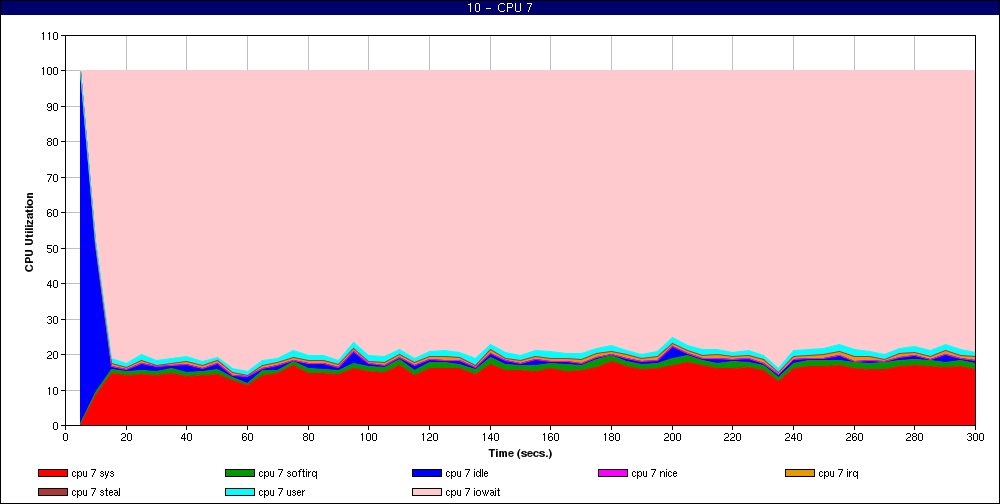Viewport: 1000px width, 504px height.
Task: Click the magenta cpu 7 nice legend swatch
Action: pos(613,473)
